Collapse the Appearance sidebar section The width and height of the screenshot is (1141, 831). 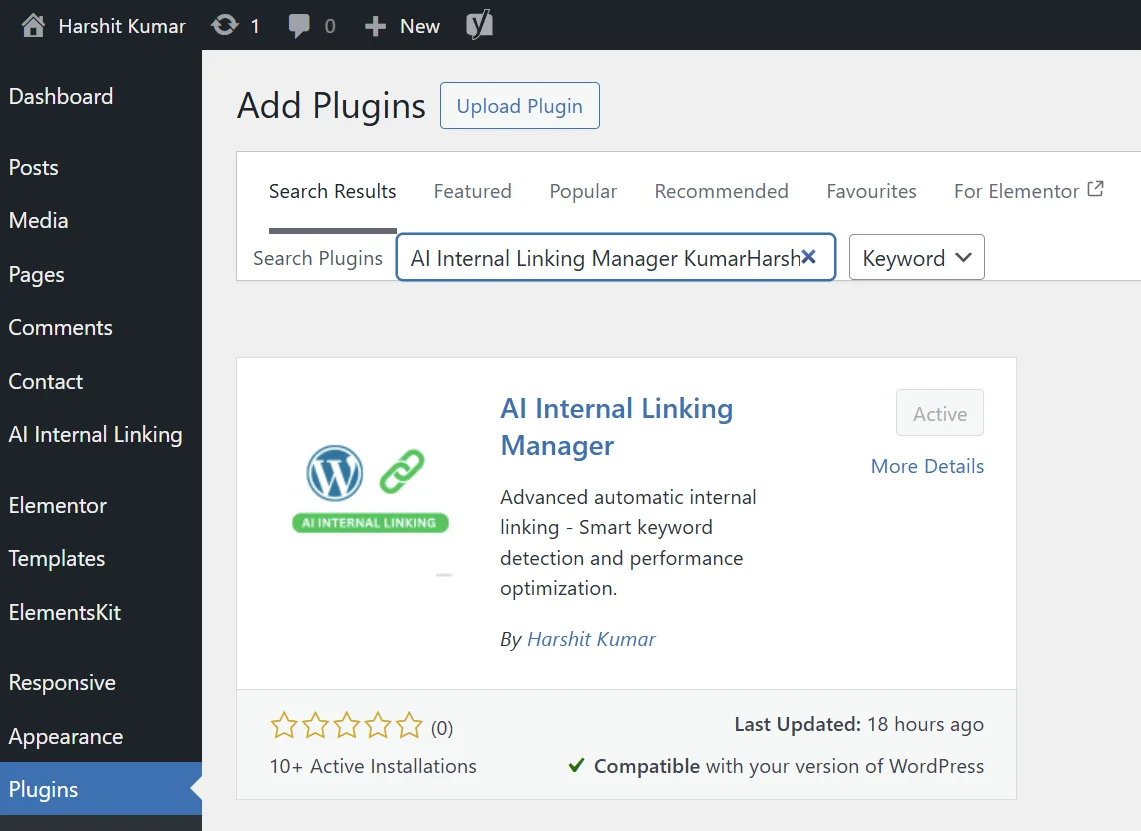pos(65,736)
